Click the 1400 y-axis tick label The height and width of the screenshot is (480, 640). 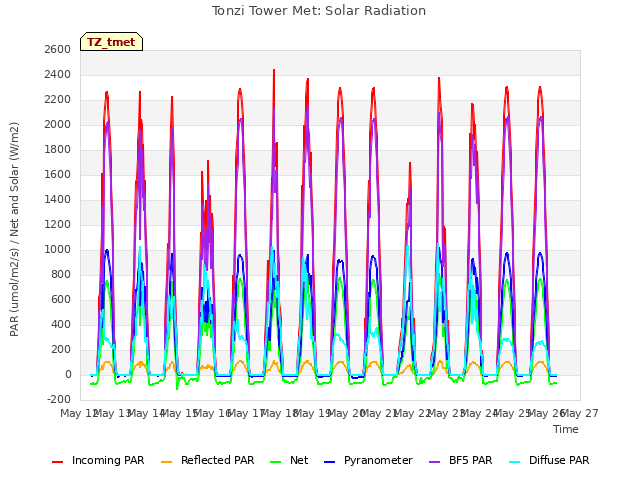point(58,200)
